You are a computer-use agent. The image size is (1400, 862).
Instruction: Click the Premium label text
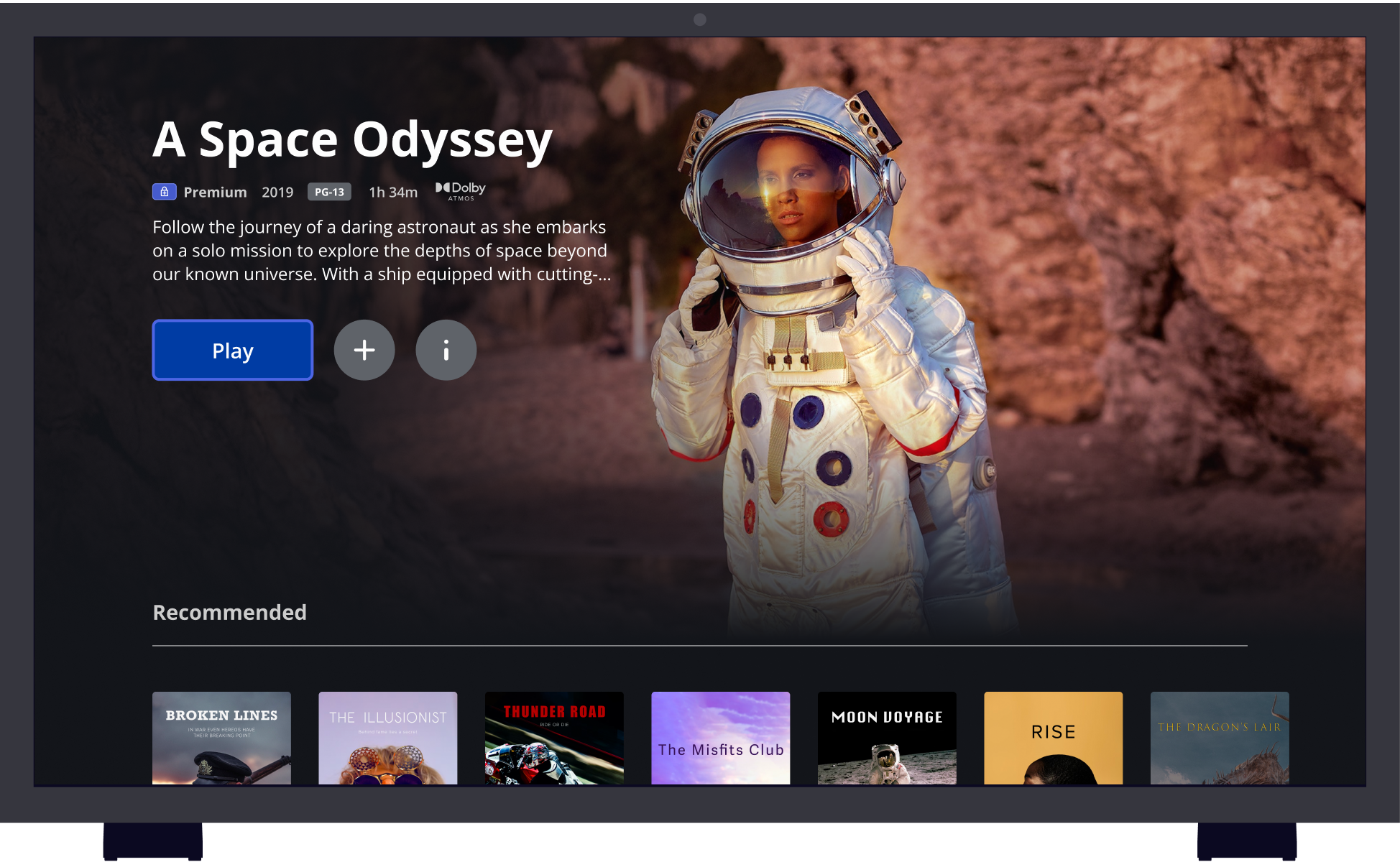[x=215, y=192]
